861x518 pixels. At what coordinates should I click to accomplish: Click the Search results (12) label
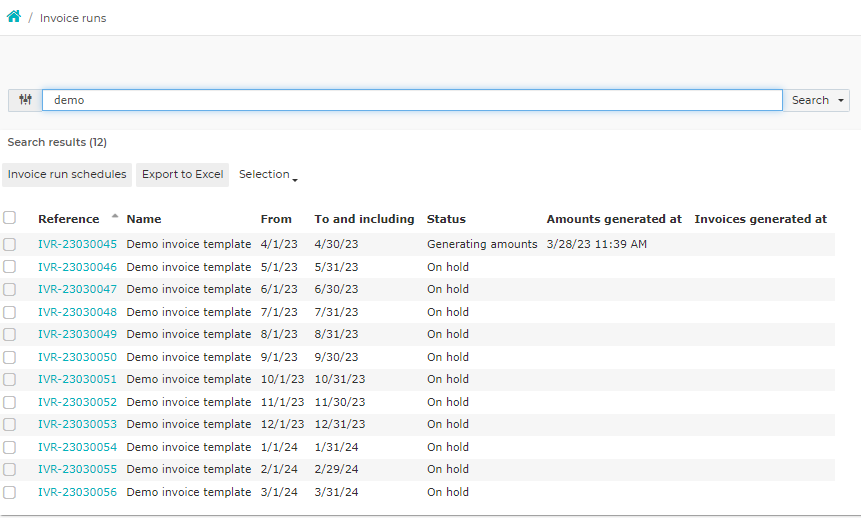tap(57, 142)
